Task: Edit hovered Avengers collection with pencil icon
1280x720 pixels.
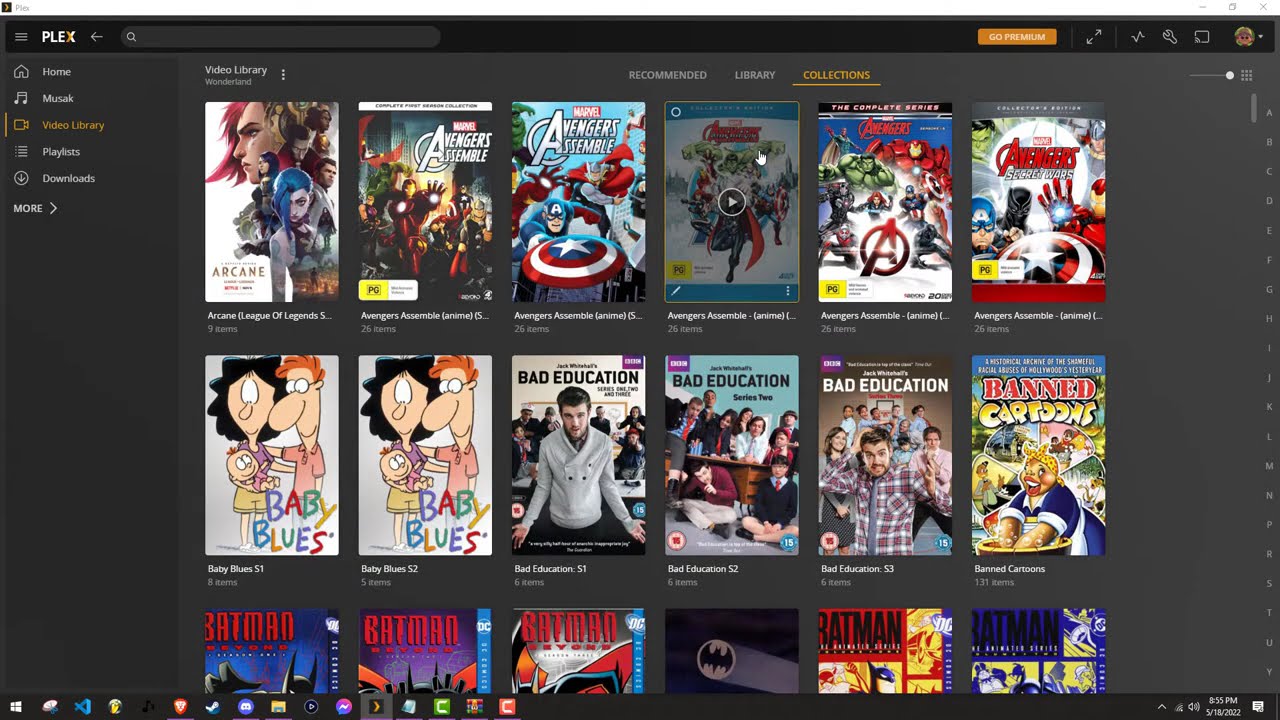Action: pos(676,291)
